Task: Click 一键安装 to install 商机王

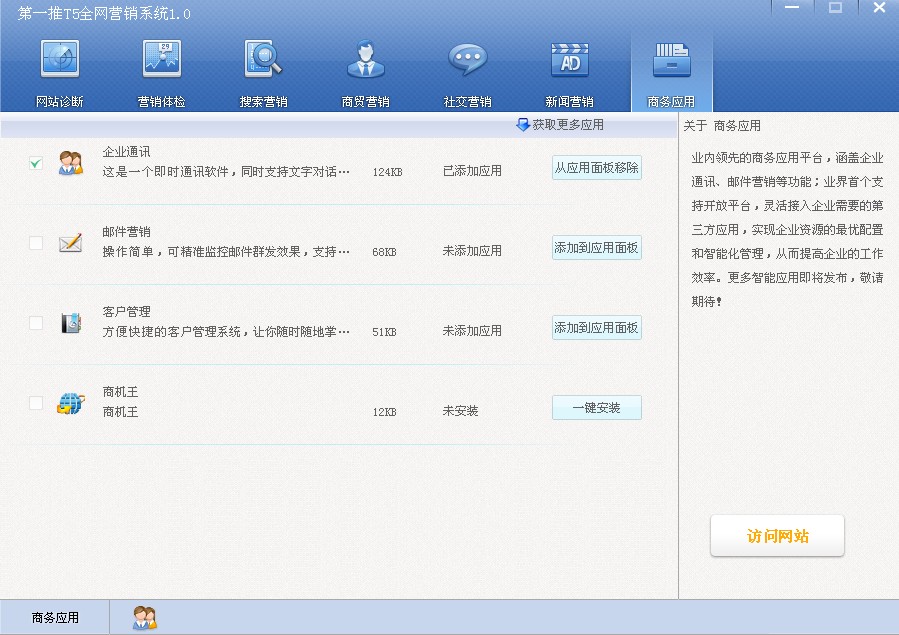Action: [596, 408]
